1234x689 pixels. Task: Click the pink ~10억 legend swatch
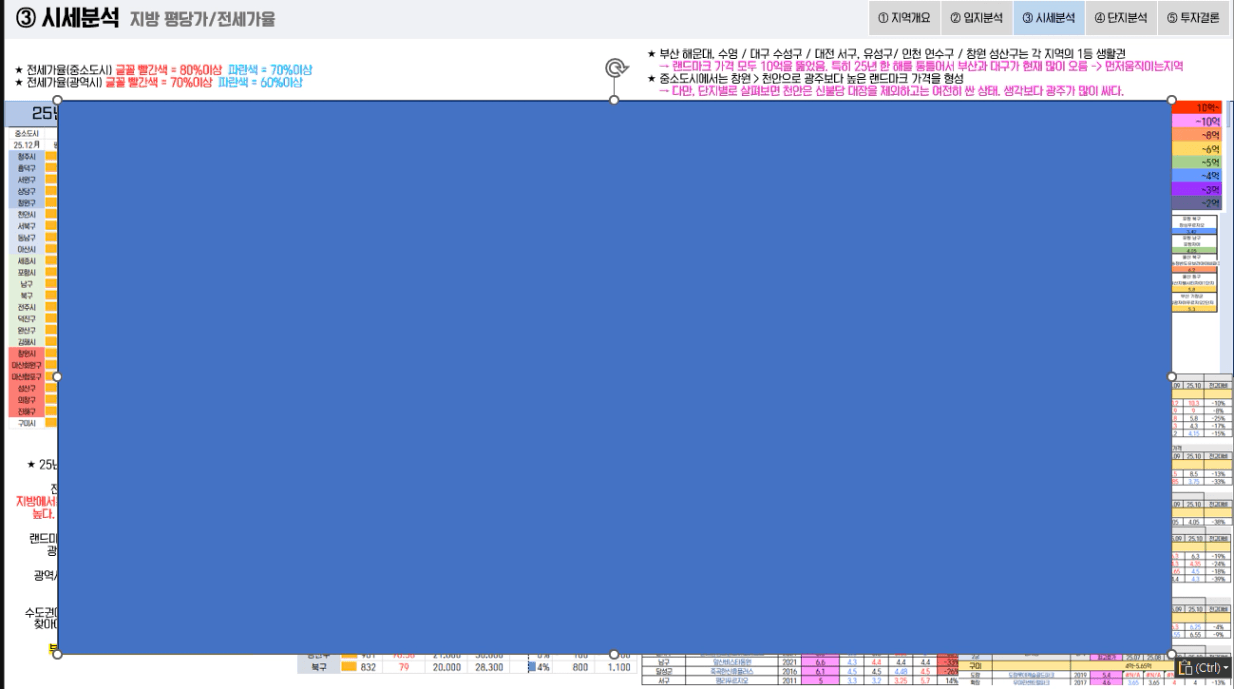pyautogui.click(x=1196, y=121)
